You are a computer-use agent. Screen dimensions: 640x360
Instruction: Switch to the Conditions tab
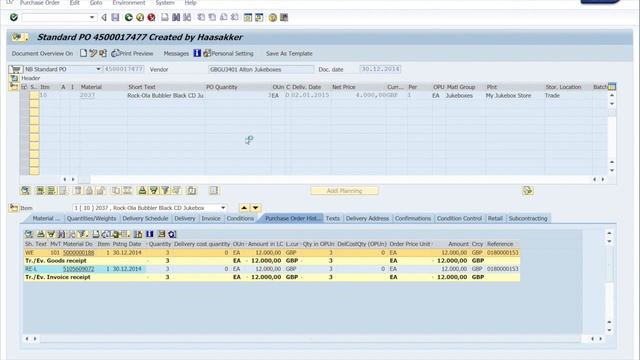pyautogui.click(x=240, y=218)
